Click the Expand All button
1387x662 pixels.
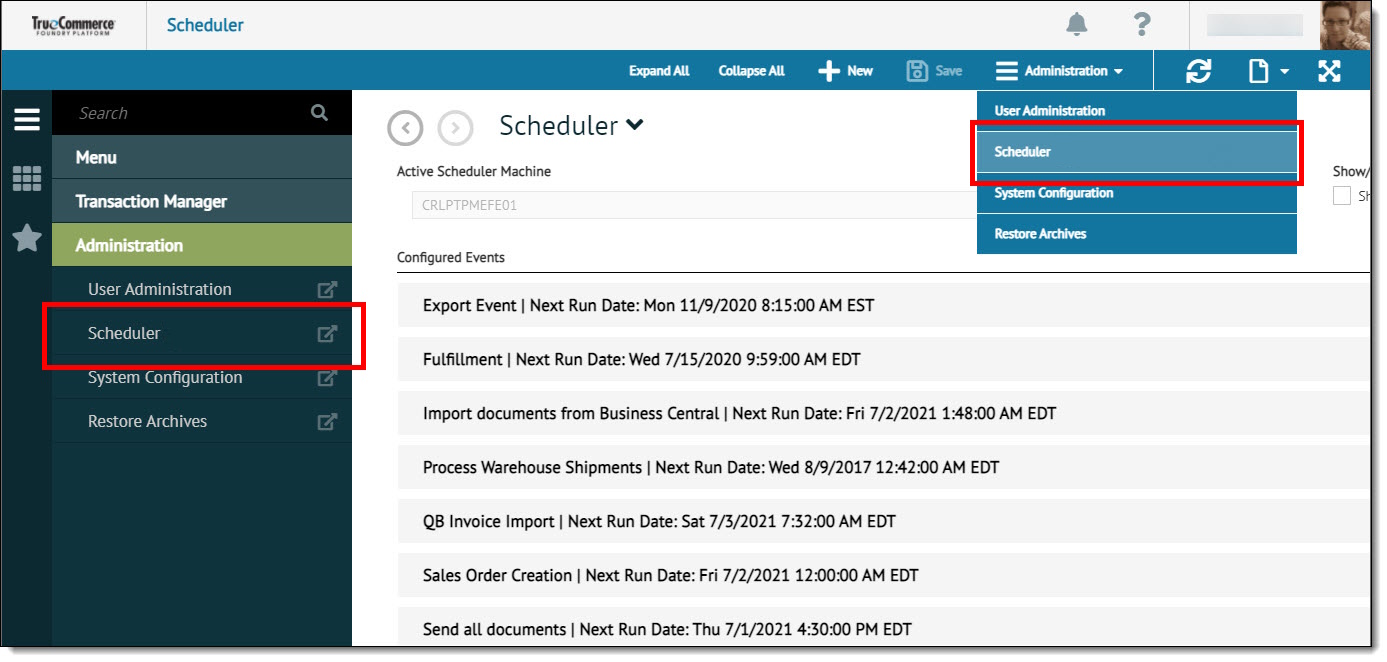(659, 70)
